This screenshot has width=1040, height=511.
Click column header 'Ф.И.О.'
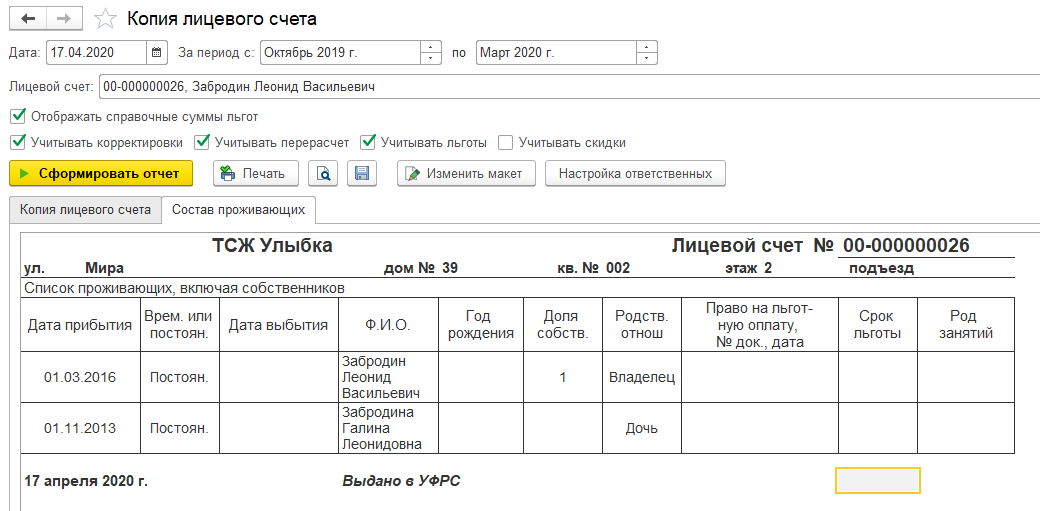coord(388,325)
